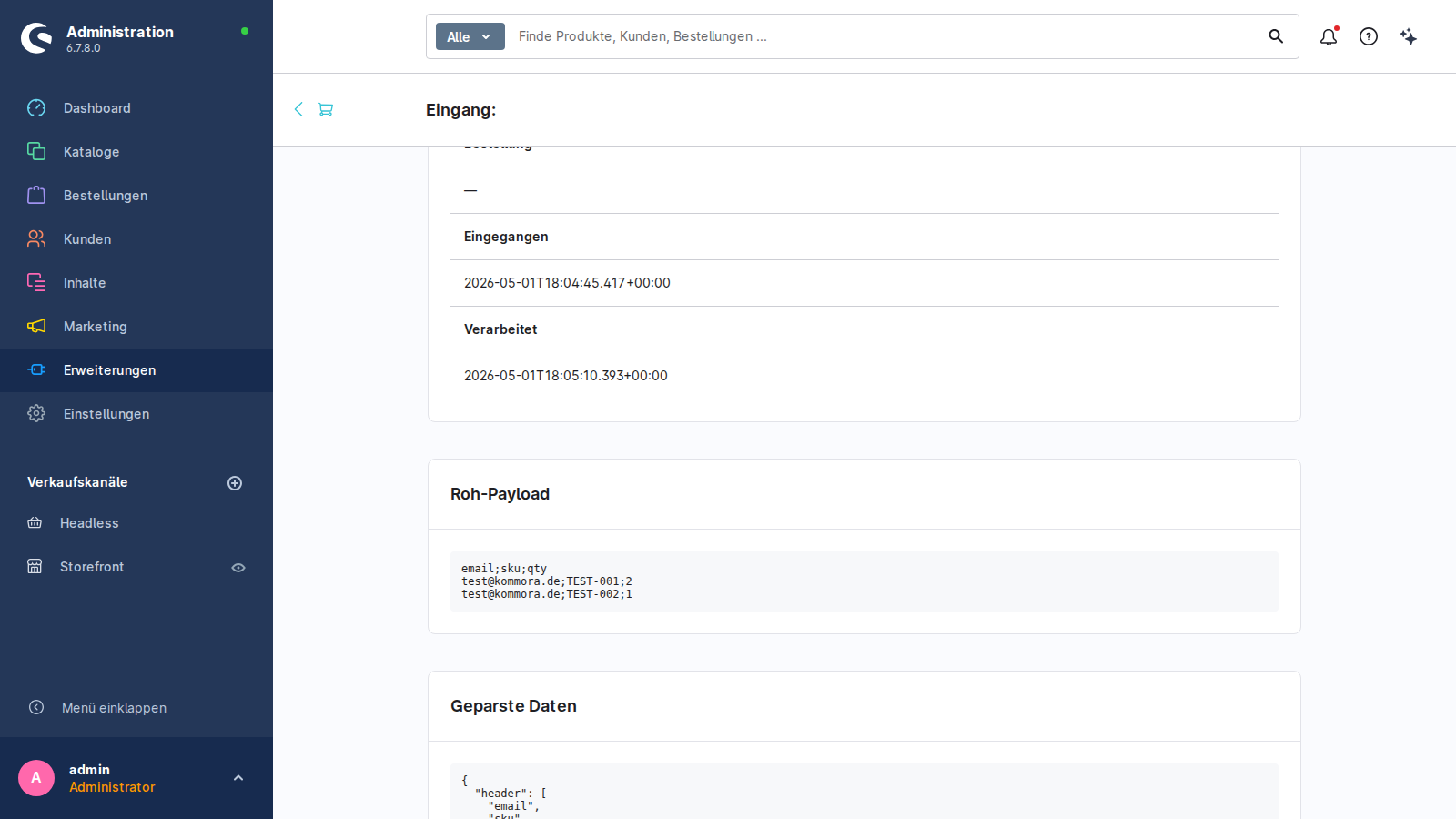This screenshot has height=819, width=1456.
Task: Select Erweiterungen menu item
Action: click(136, 370)
